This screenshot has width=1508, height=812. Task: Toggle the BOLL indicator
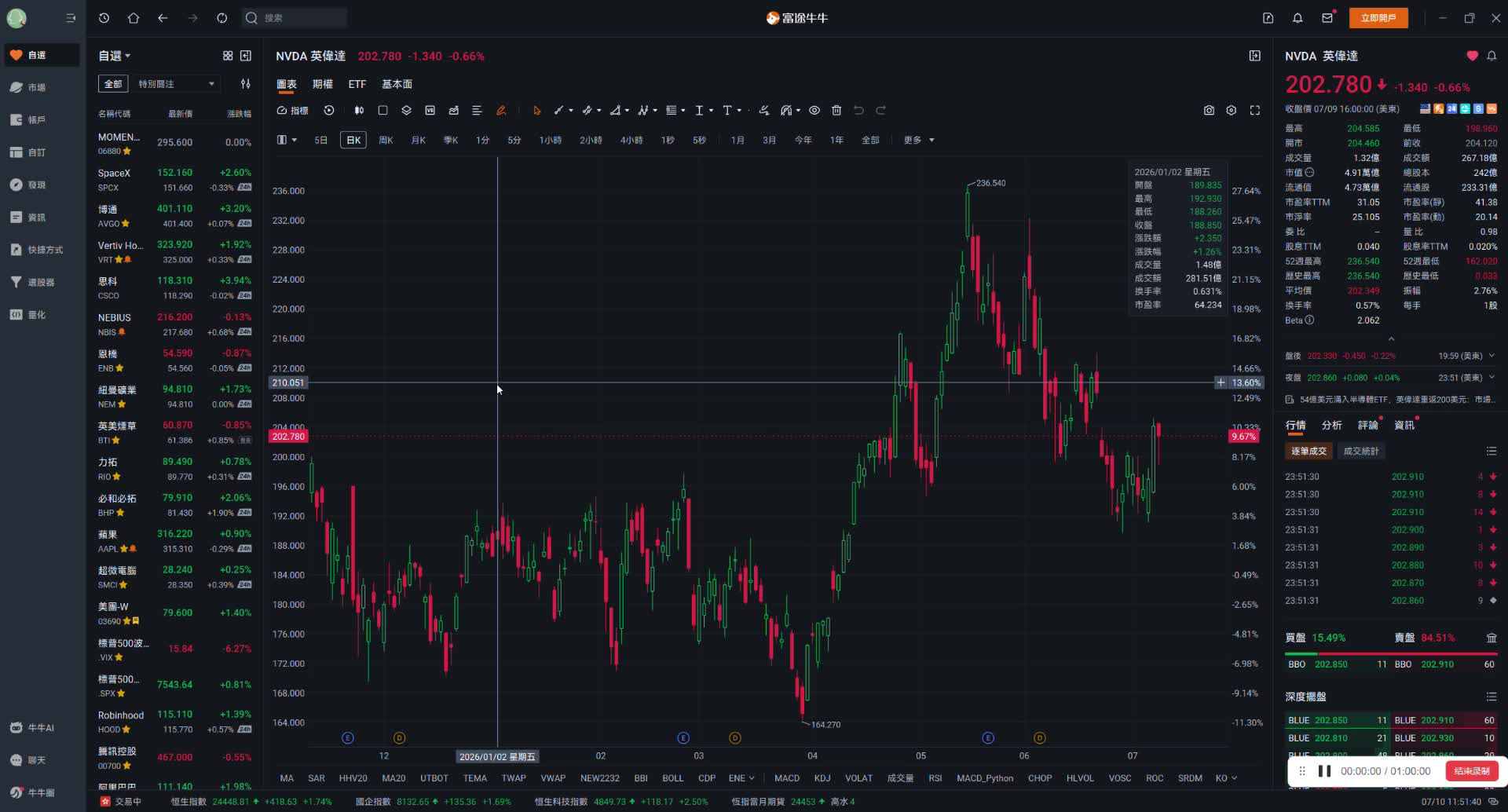[x=673, y=778]
